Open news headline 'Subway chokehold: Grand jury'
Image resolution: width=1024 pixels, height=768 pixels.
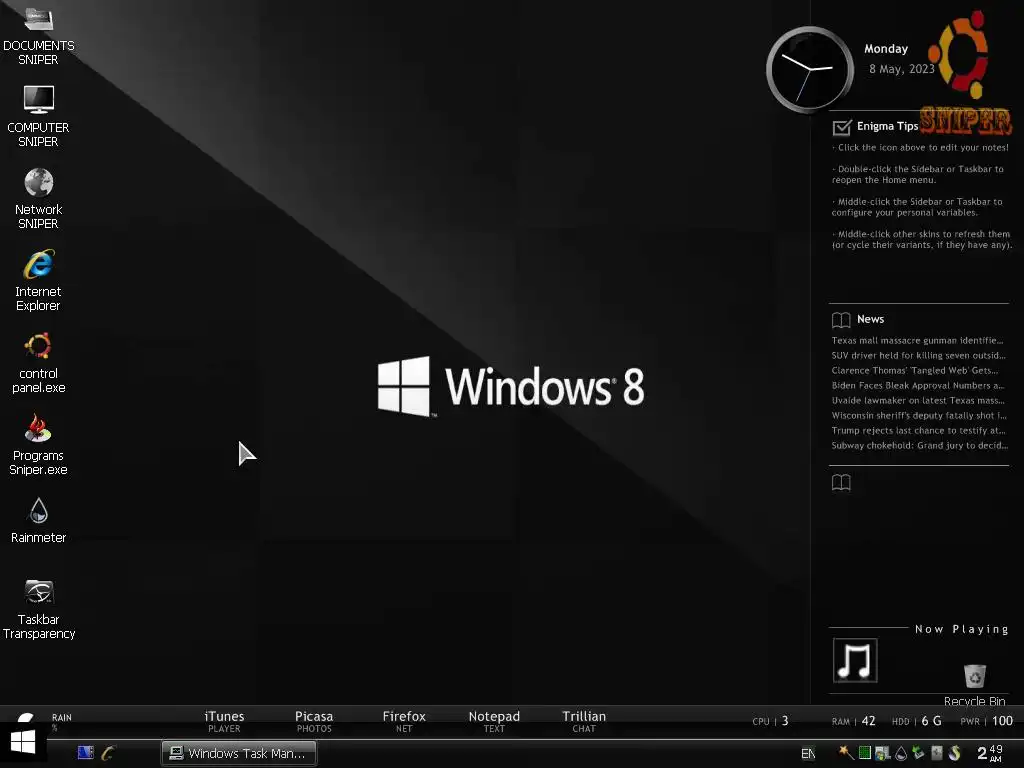(x=920, y=445)
